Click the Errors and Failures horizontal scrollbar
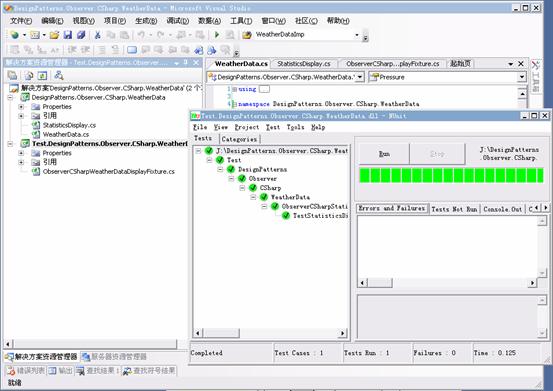Image resolution: width=553 pixels, height=391 pixels. pyautogui.click(x=447, y=283)
